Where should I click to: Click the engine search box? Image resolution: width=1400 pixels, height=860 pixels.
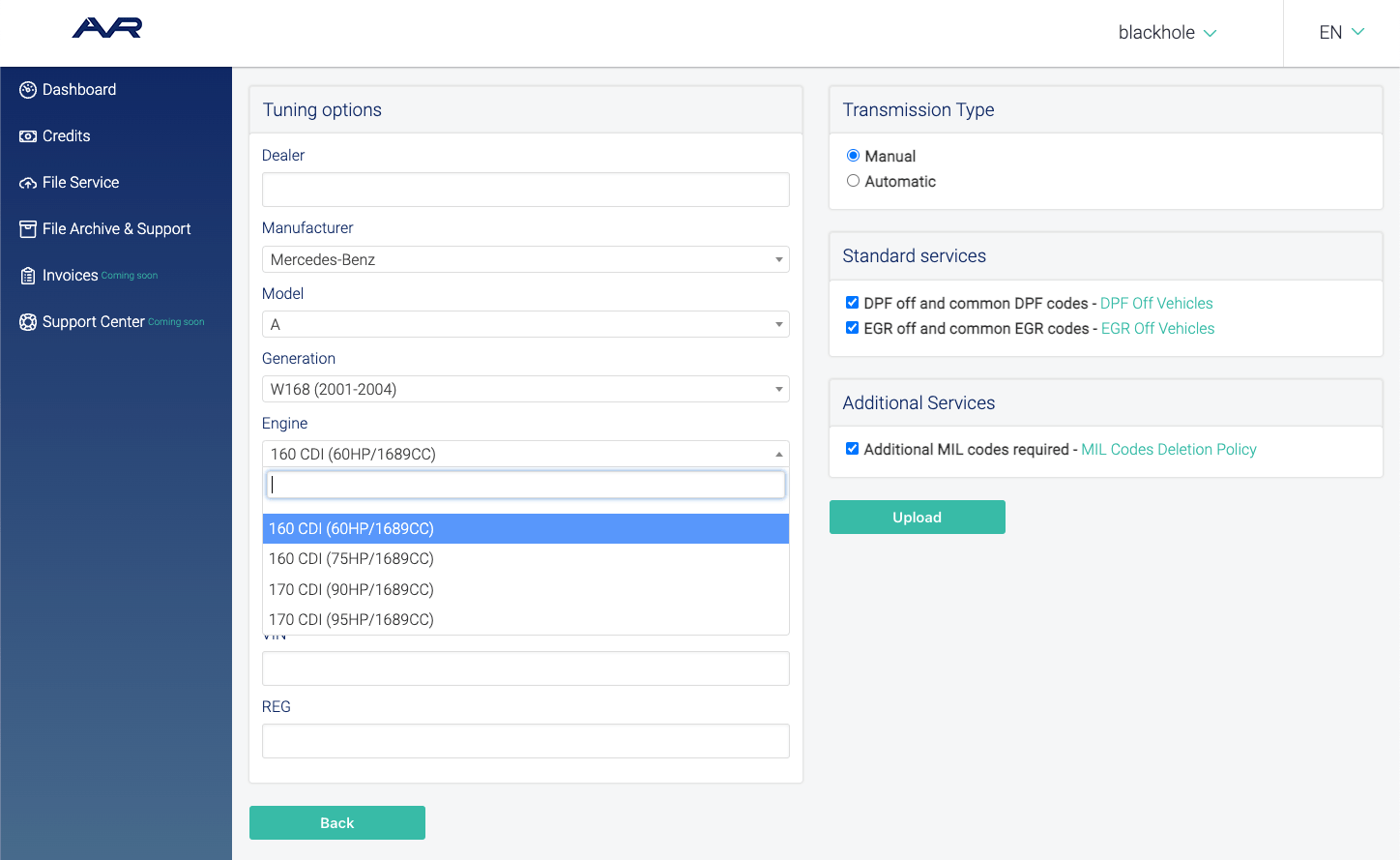(526, 485)
